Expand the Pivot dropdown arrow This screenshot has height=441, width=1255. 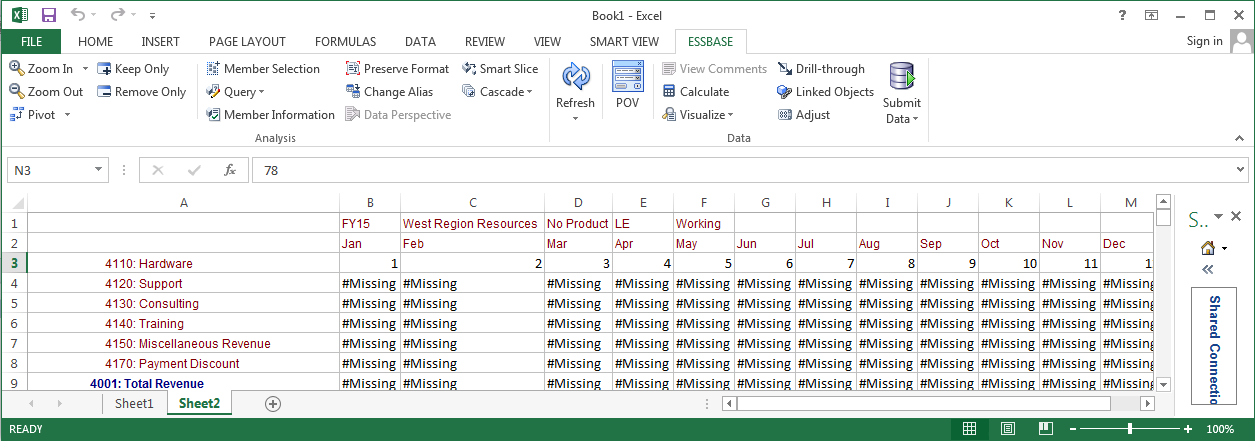tap(67, 115)
